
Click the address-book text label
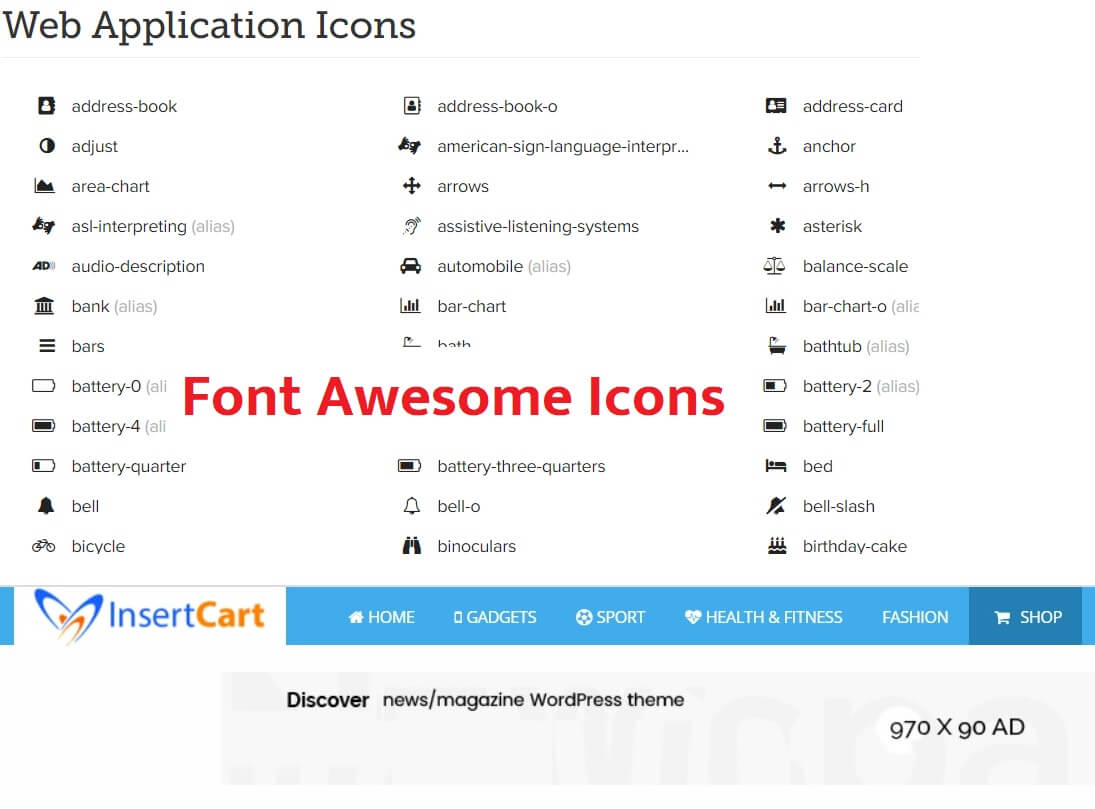pos(124,106)
